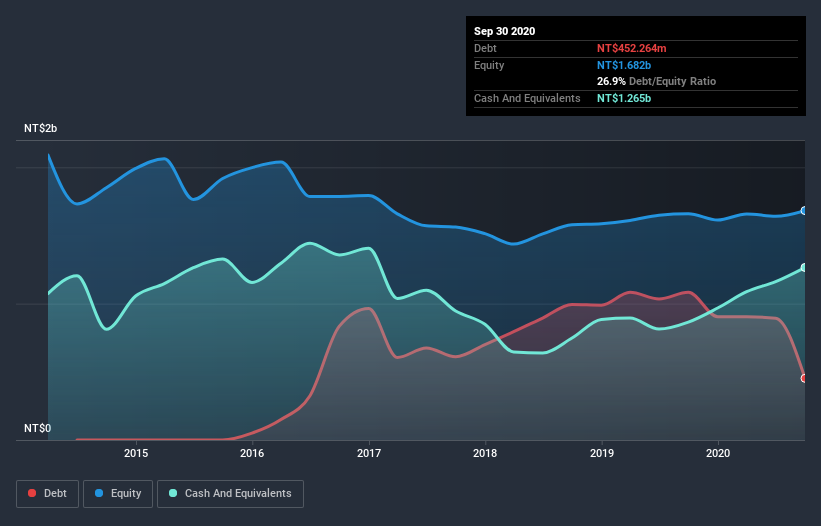Image resolution: width=821 pixels, height=526 pixels.
Task: Click the NT$2b y-axis label
Action: coord(40,128)
